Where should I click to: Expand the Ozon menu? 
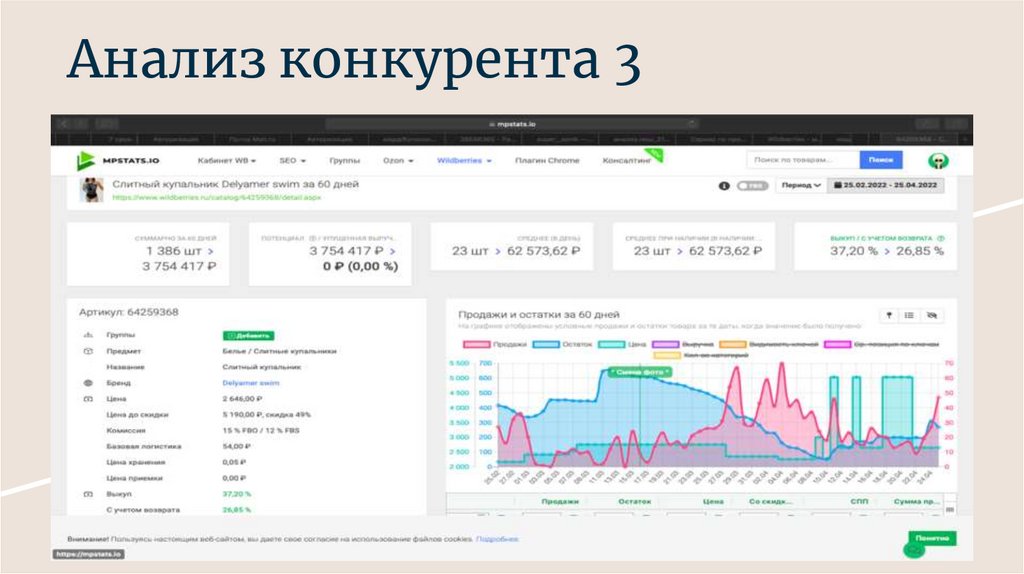click(398, 161)
